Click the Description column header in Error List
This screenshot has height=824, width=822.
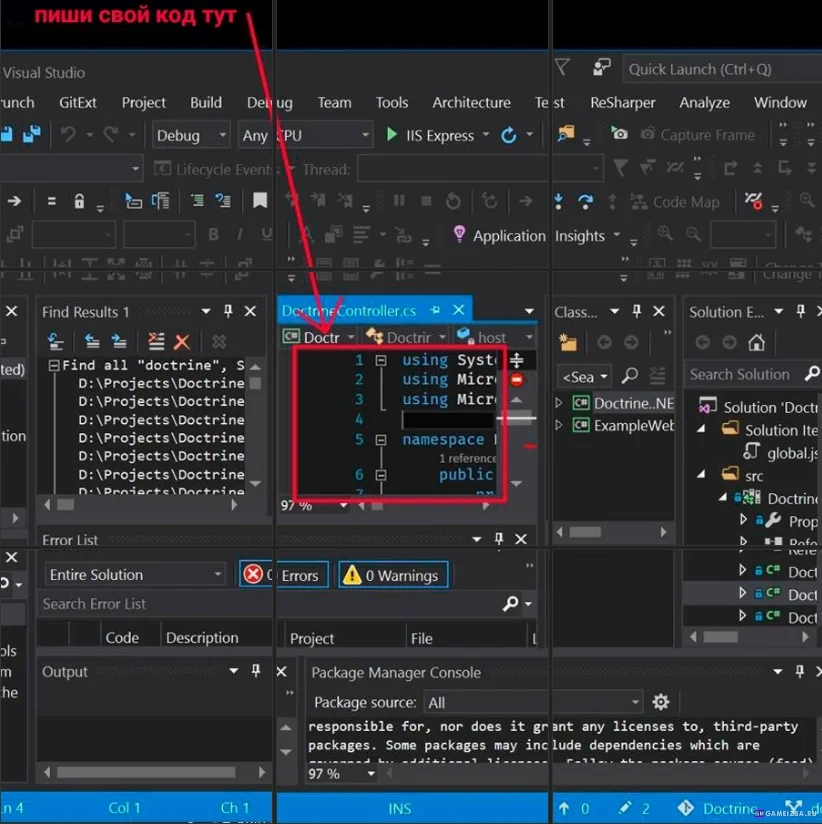202,637
